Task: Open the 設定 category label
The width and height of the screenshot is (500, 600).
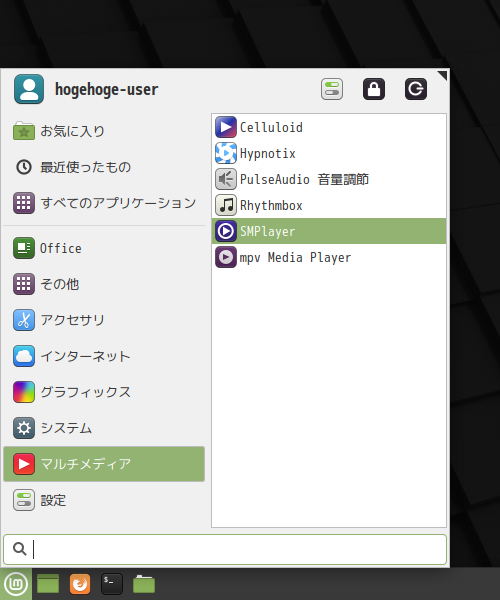Action: coord(53,500)
